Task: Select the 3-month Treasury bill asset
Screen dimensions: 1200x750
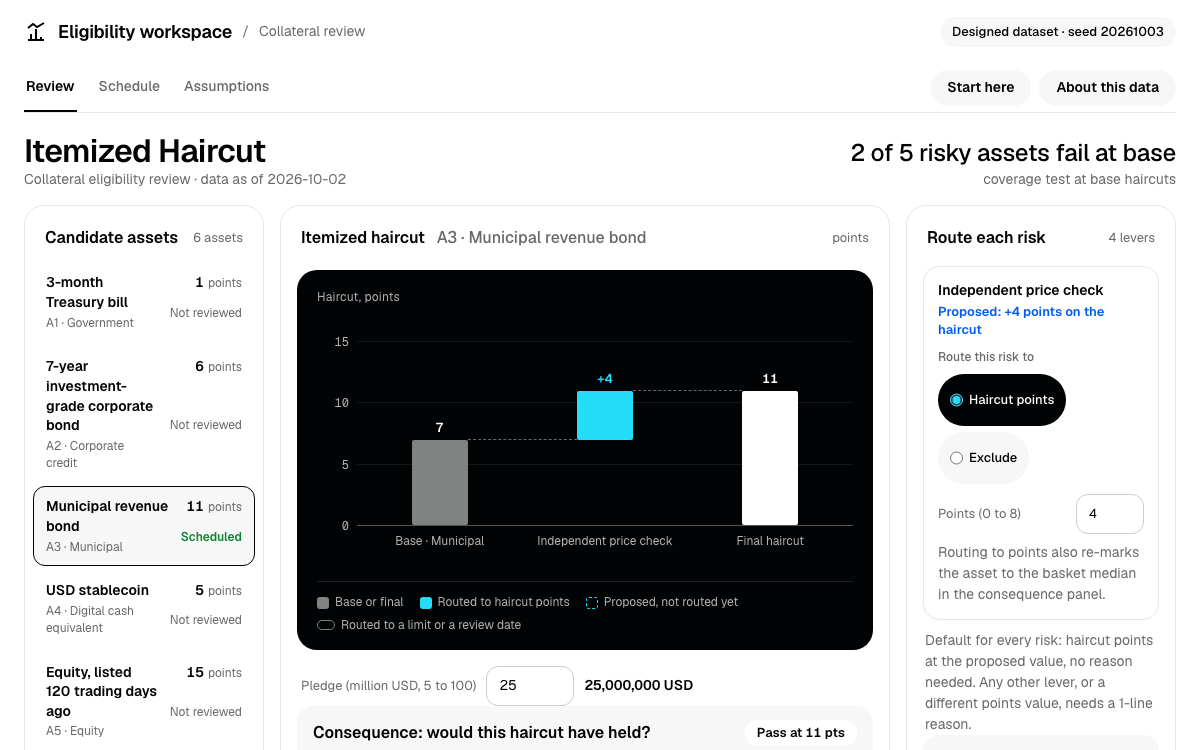Action: click(144, 302)
